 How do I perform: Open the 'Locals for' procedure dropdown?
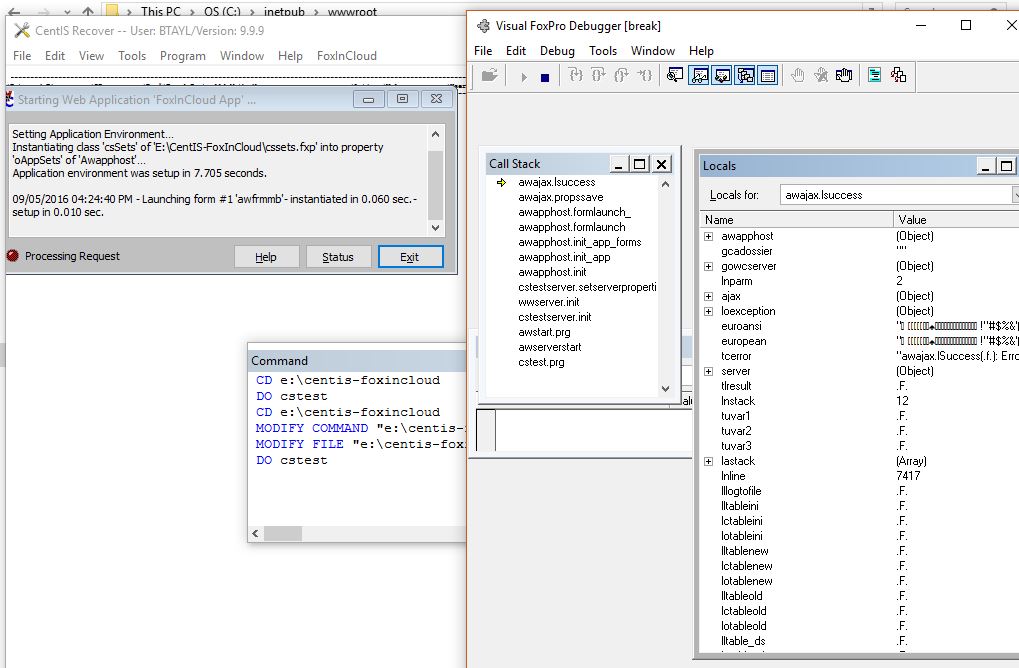(x=1016, y=195)
